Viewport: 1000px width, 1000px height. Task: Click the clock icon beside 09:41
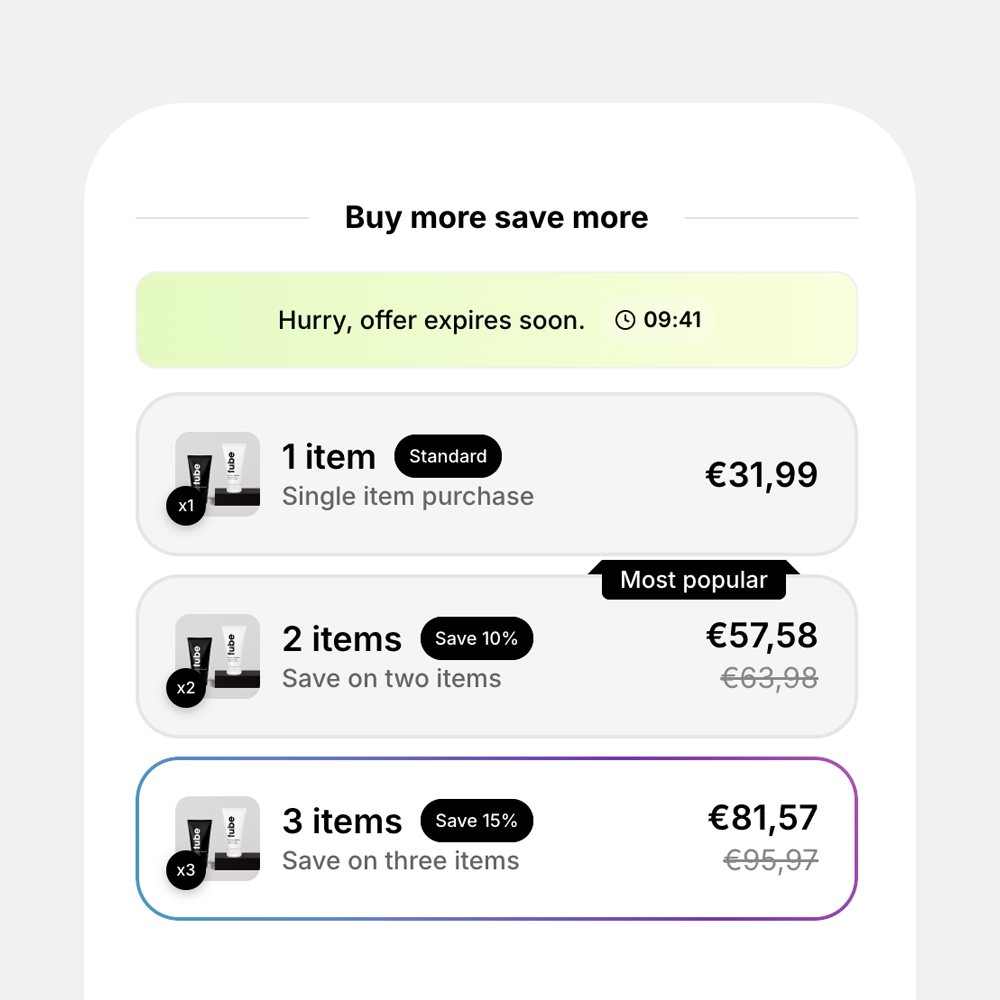(625, 320)
